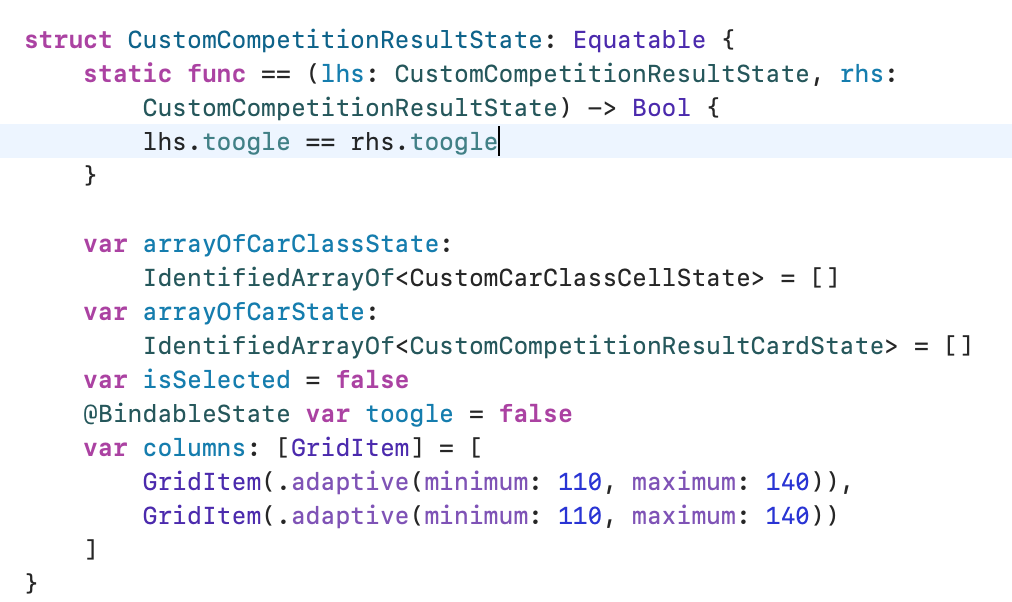Screen dimensions: 1012x602
Task: Click the [GridItem] type annotation
Action: click(350, 448)
